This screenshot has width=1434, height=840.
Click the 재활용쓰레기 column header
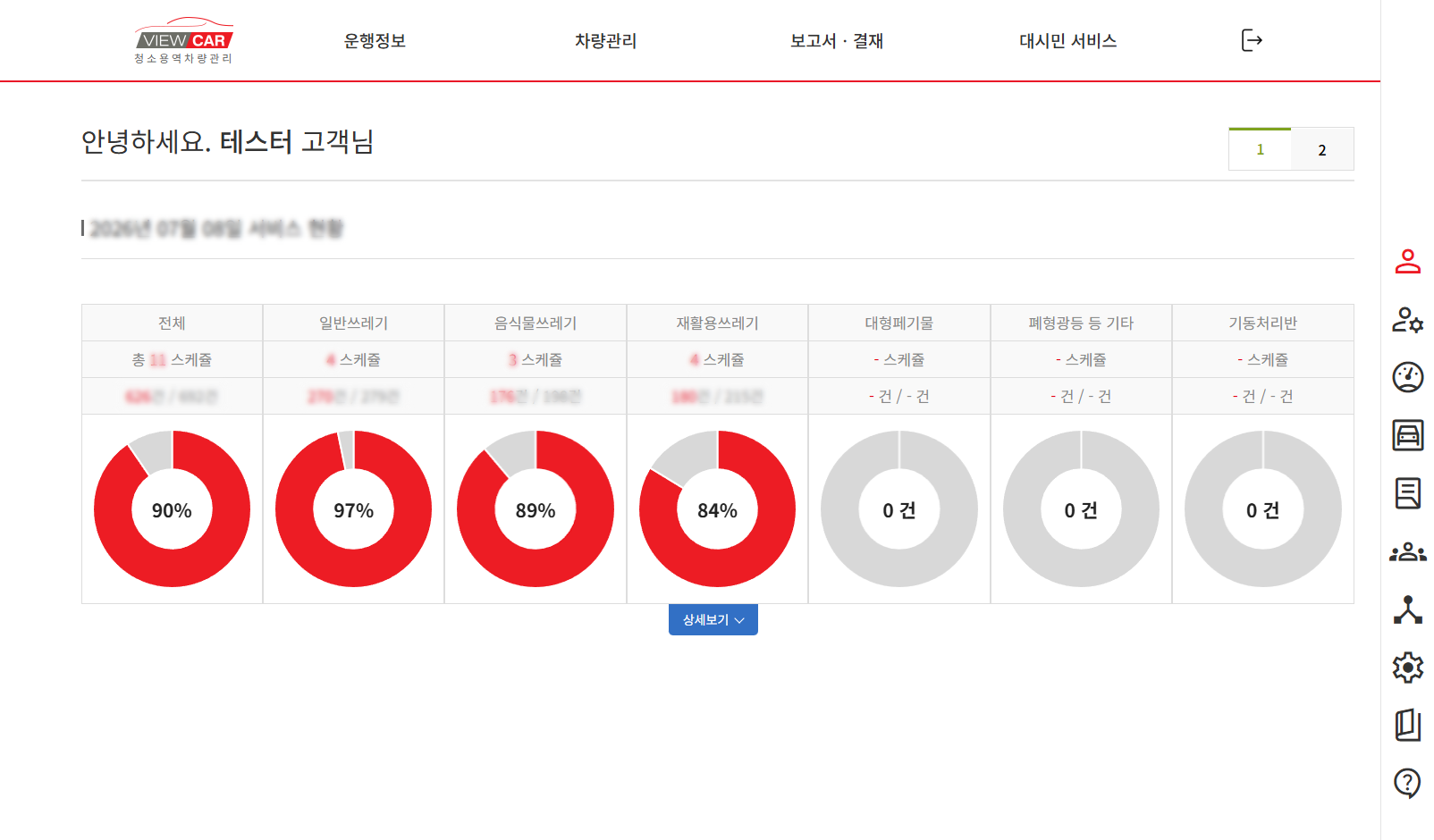(x=717, y=323)
